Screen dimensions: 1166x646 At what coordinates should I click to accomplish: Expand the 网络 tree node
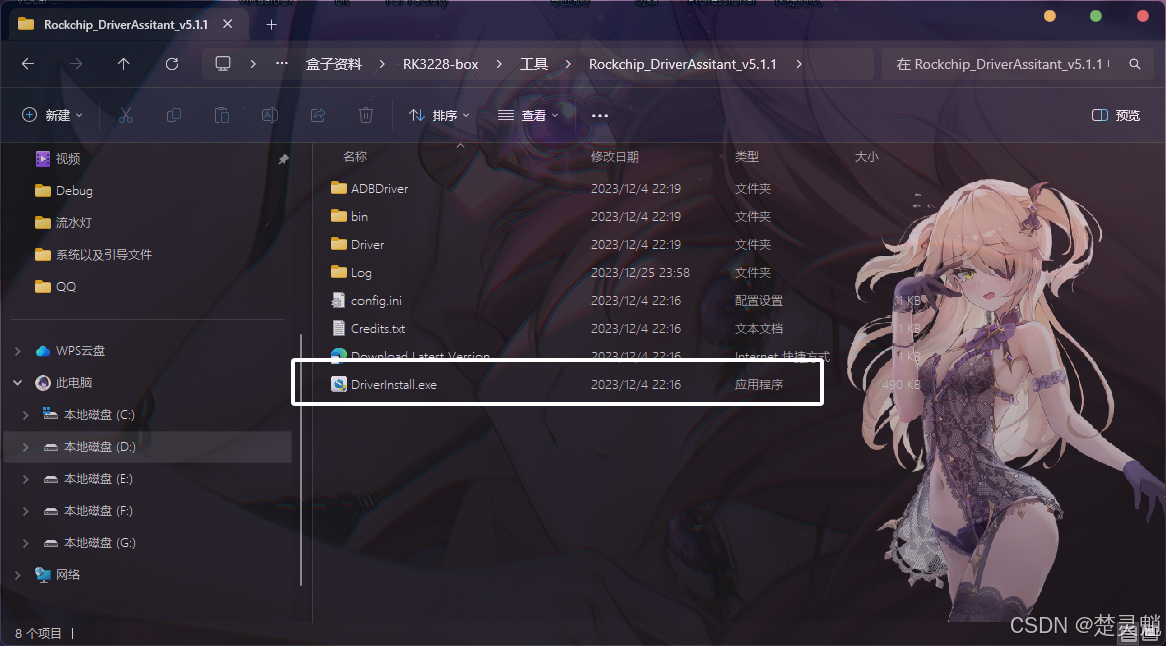18,575
